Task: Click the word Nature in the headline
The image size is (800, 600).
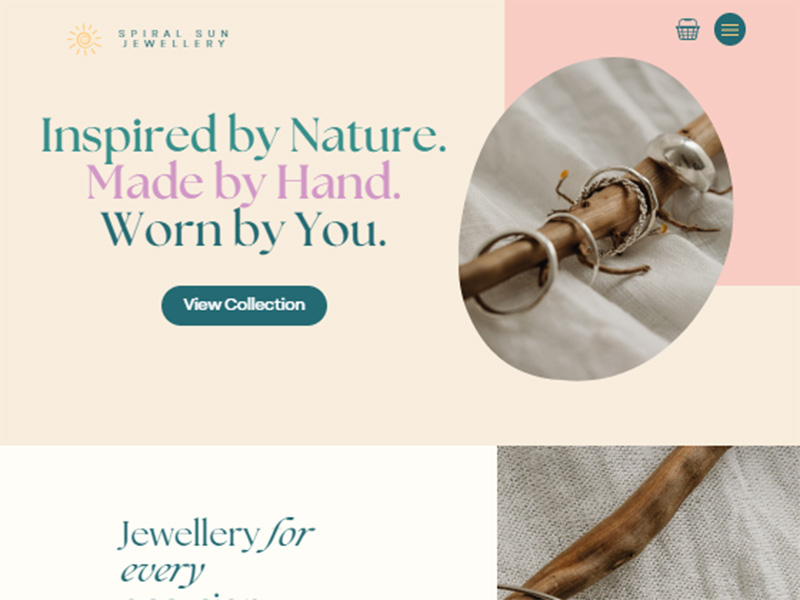Action: coord(368,135)
